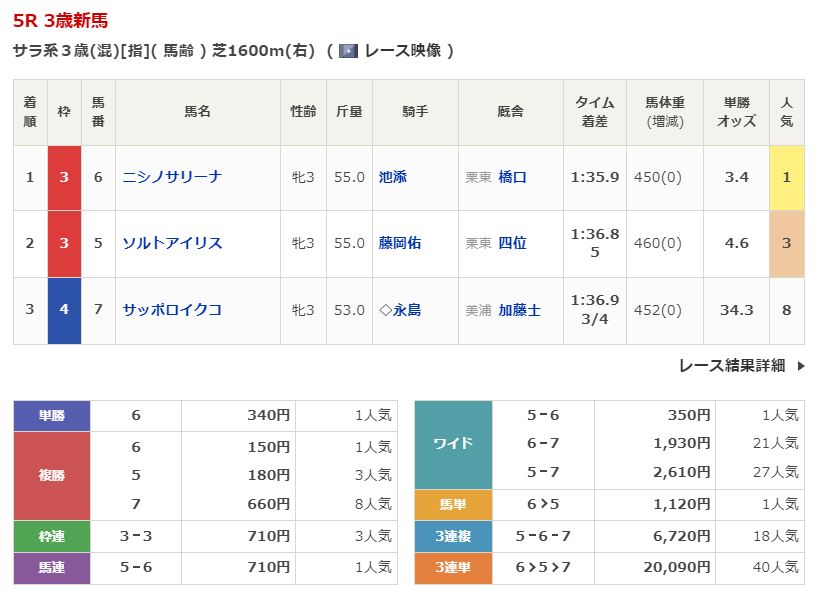The image size is (820, 595).
Task: Open trainer 橋口 stable link
Action: 512,177
